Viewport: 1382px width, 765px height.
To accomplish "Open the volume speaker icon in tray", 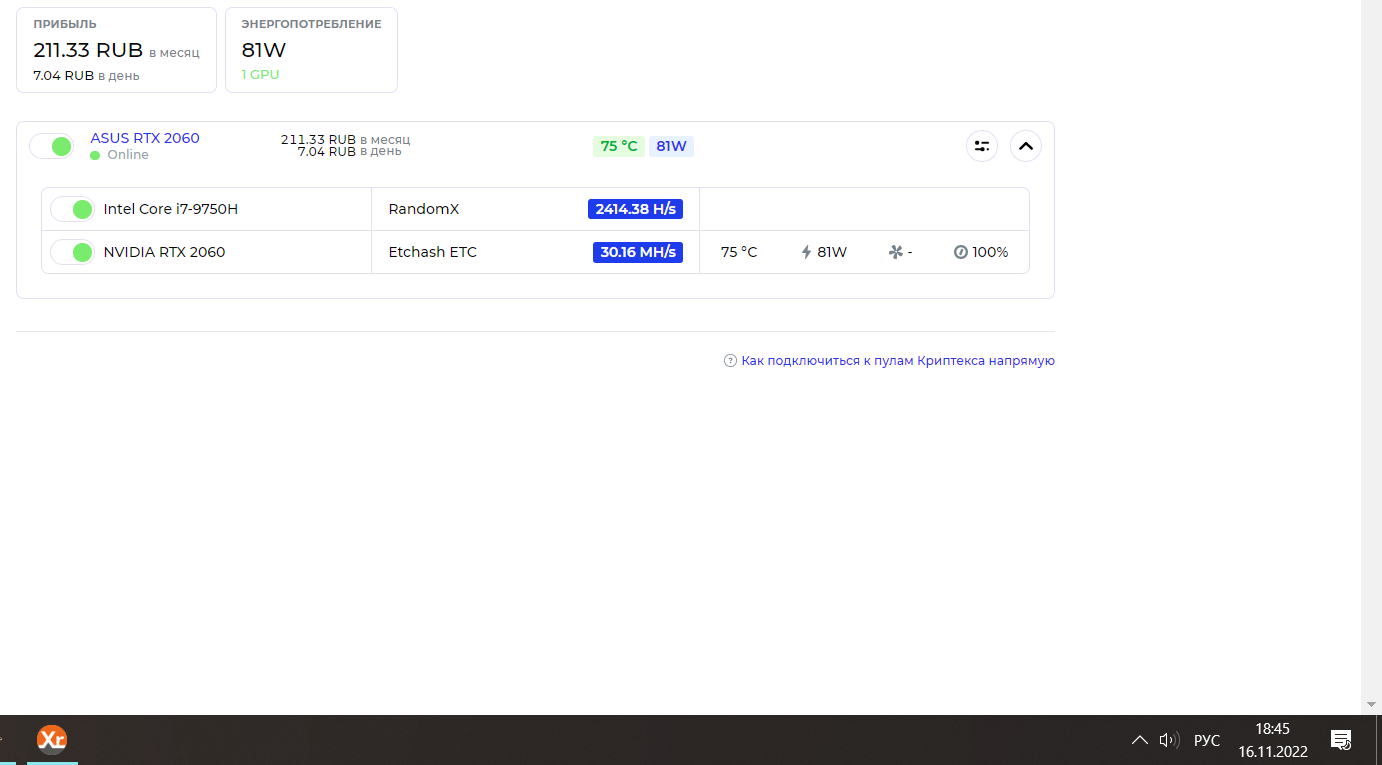I will pyautogui.click(x=1168, y=740).
